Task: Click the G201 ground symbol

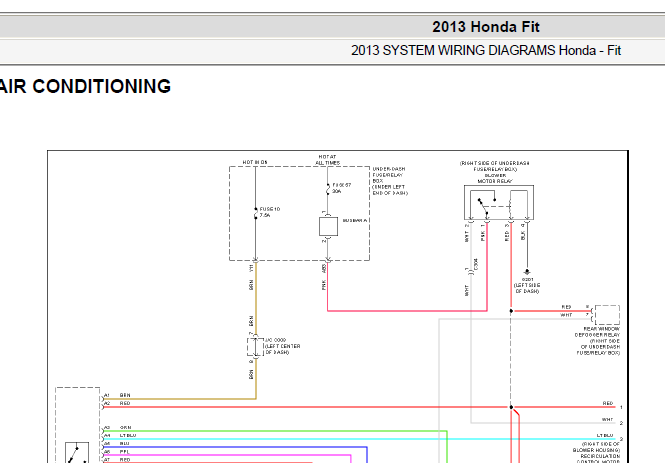Action: (x=527, y=272)
